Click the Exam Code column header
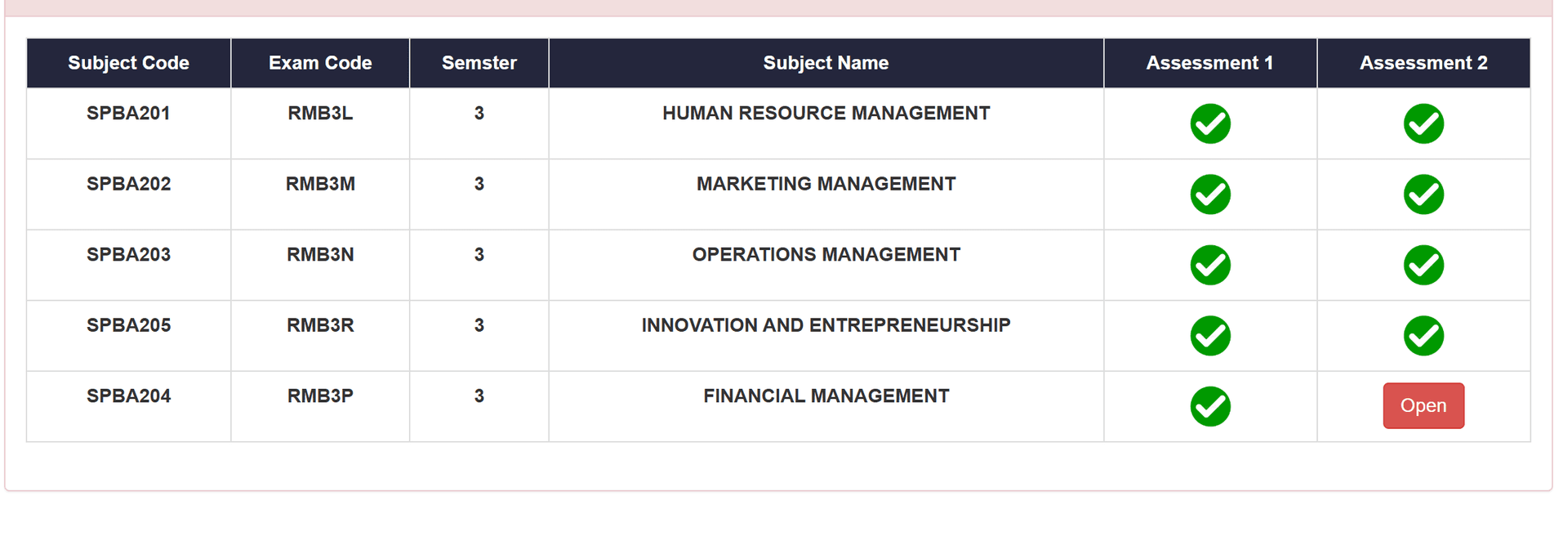This screenshot has height=541, width=1568. click(320, 63)
